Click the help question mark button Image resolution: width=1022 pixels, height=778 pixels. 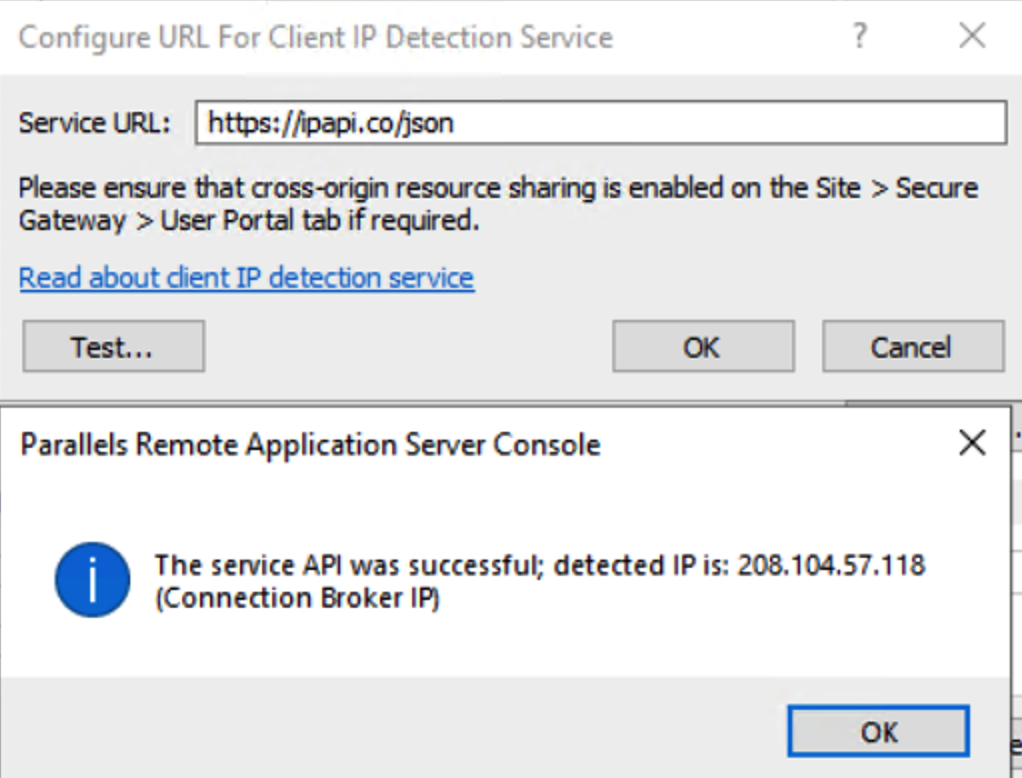point(859,37)
